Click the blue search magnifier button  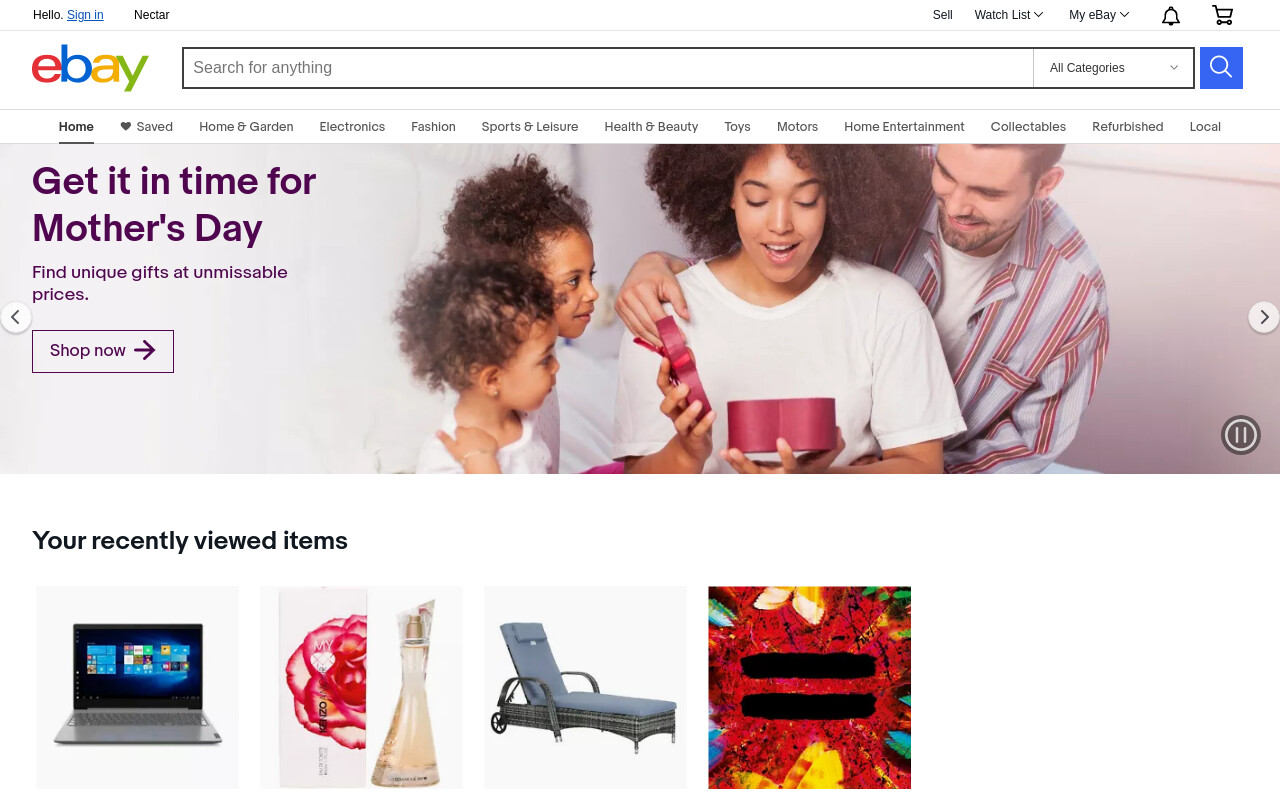coord(1221,68)
